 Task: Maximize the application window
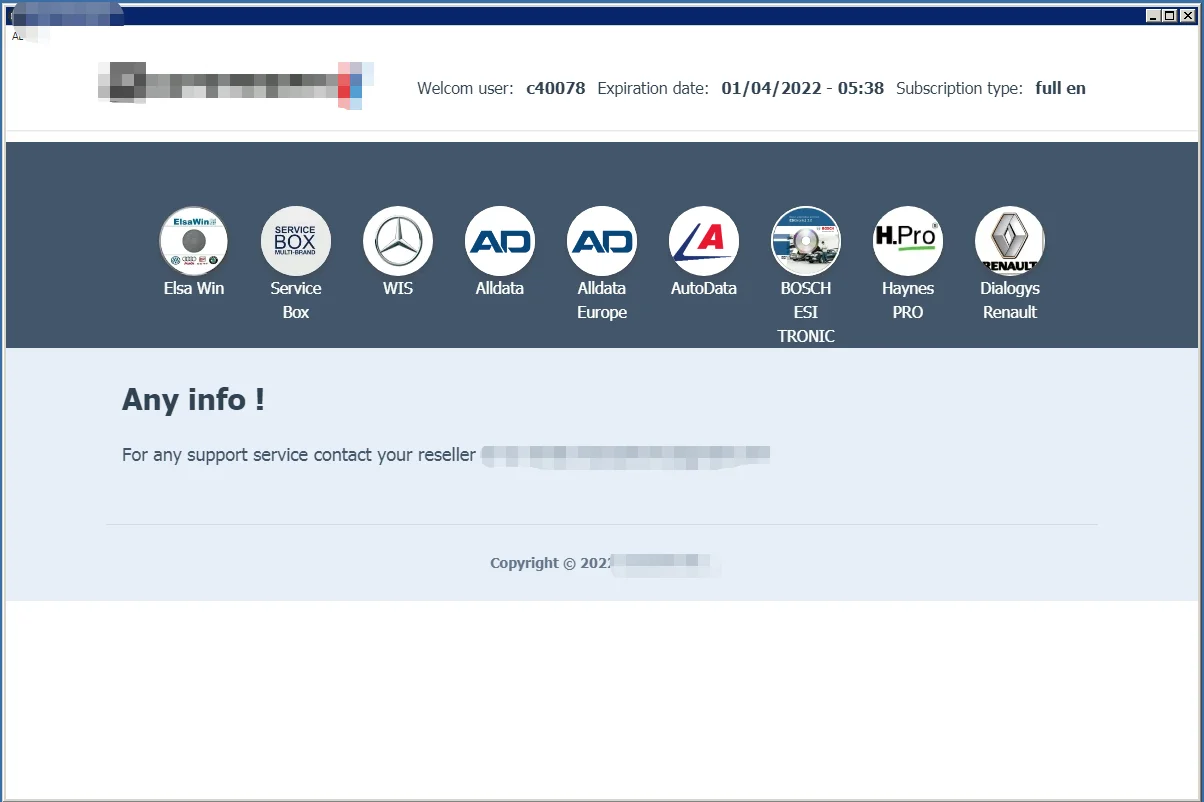click(x=1169, y=15)
